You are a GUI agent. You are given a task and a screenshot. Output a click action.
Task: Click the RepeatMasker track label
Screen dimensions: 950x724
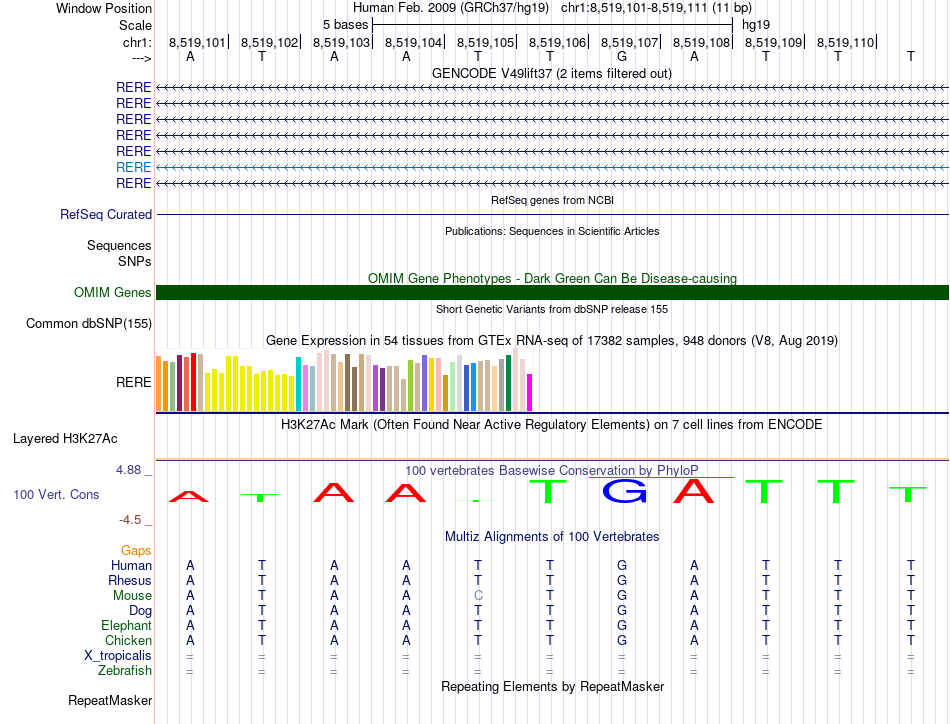pyautogui.click(x=110, y=700)
